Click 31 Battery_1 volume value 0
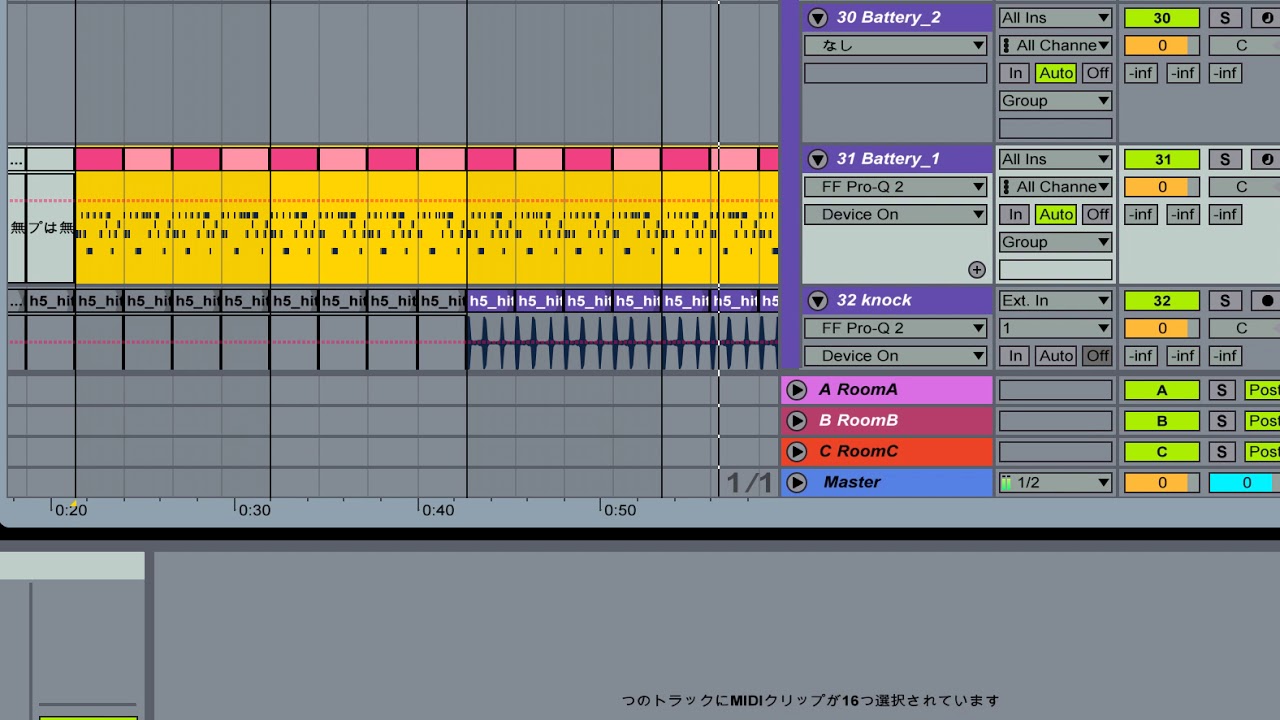Image resolution: width=1280 pixels, height=720 pixels. coord(1162,187)
